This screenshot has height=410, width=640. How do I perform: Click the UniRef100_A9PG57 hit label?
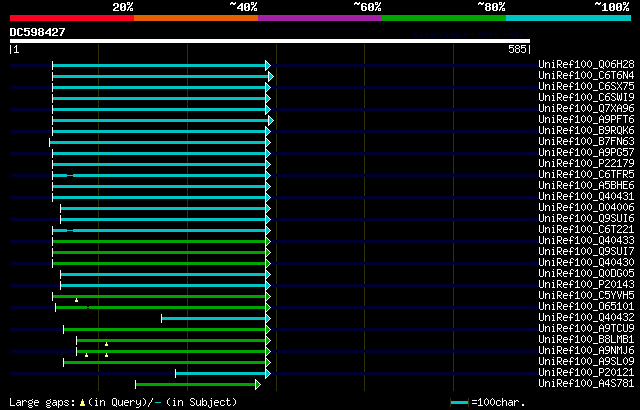click(587, 153)
